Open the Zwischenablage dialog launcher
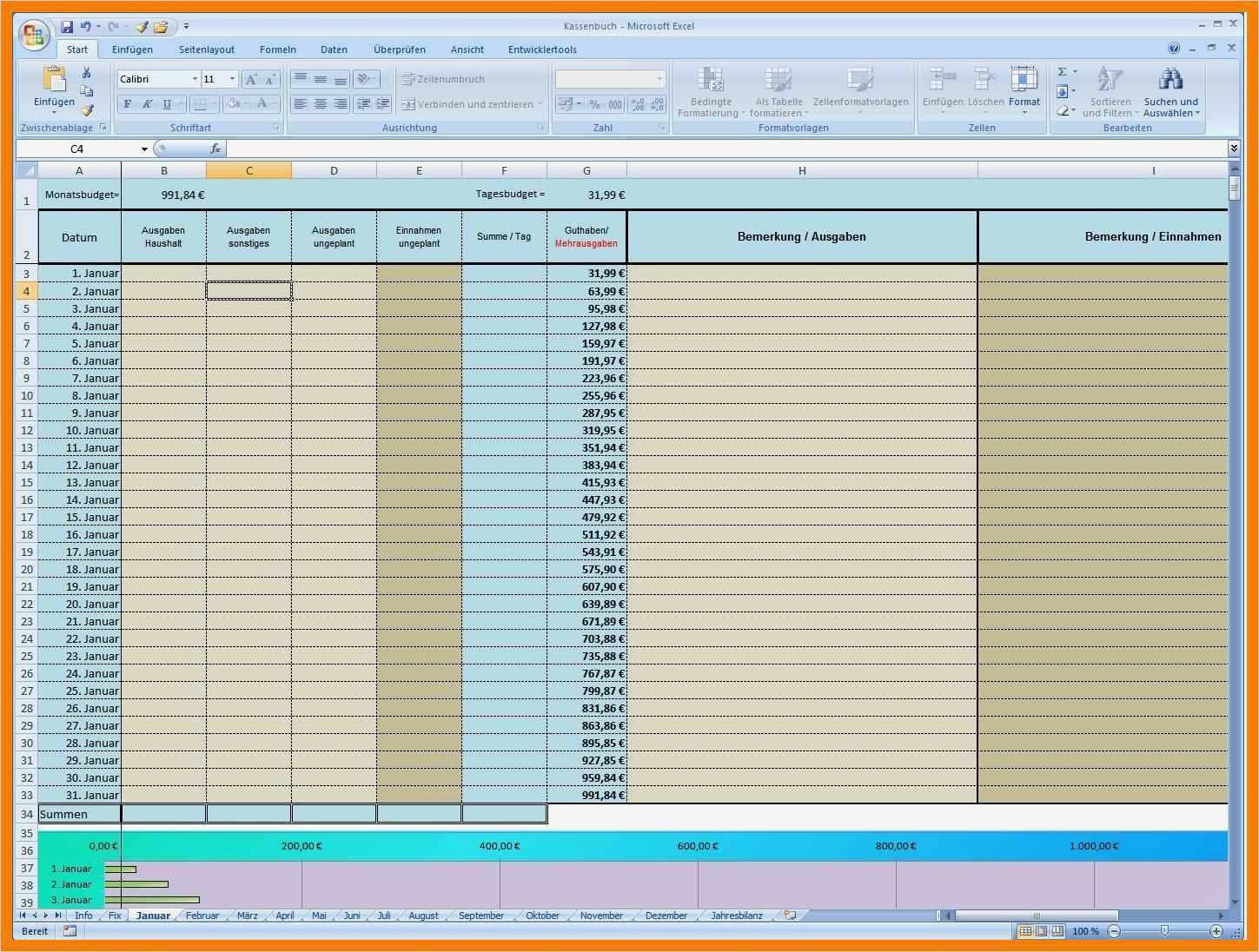Screen dimensions: 1259x952 pos(103,128)
